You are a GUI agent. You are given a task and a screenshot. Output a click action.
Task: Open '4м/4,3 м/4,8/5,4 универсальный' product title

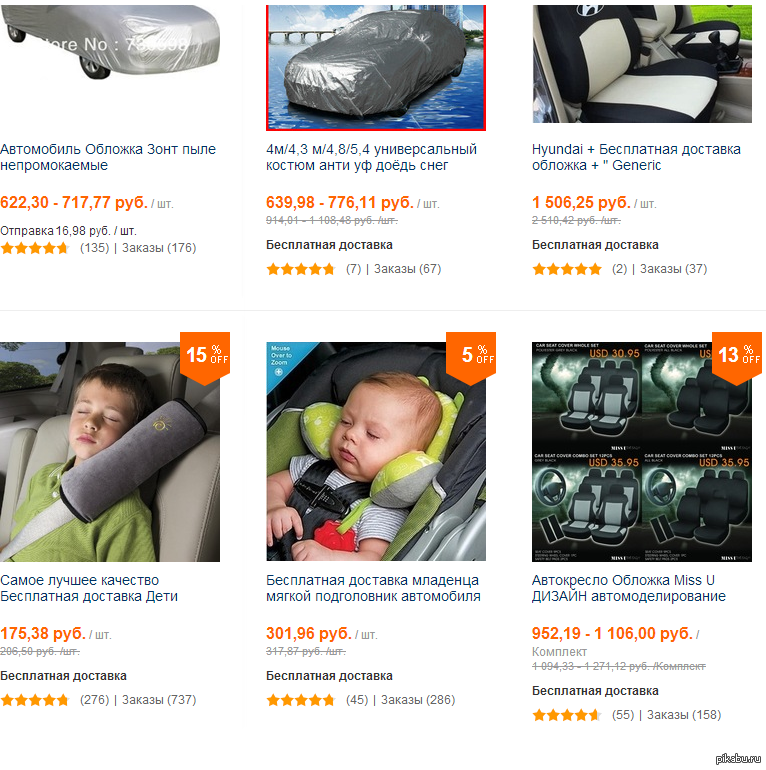tap(371, 157)
